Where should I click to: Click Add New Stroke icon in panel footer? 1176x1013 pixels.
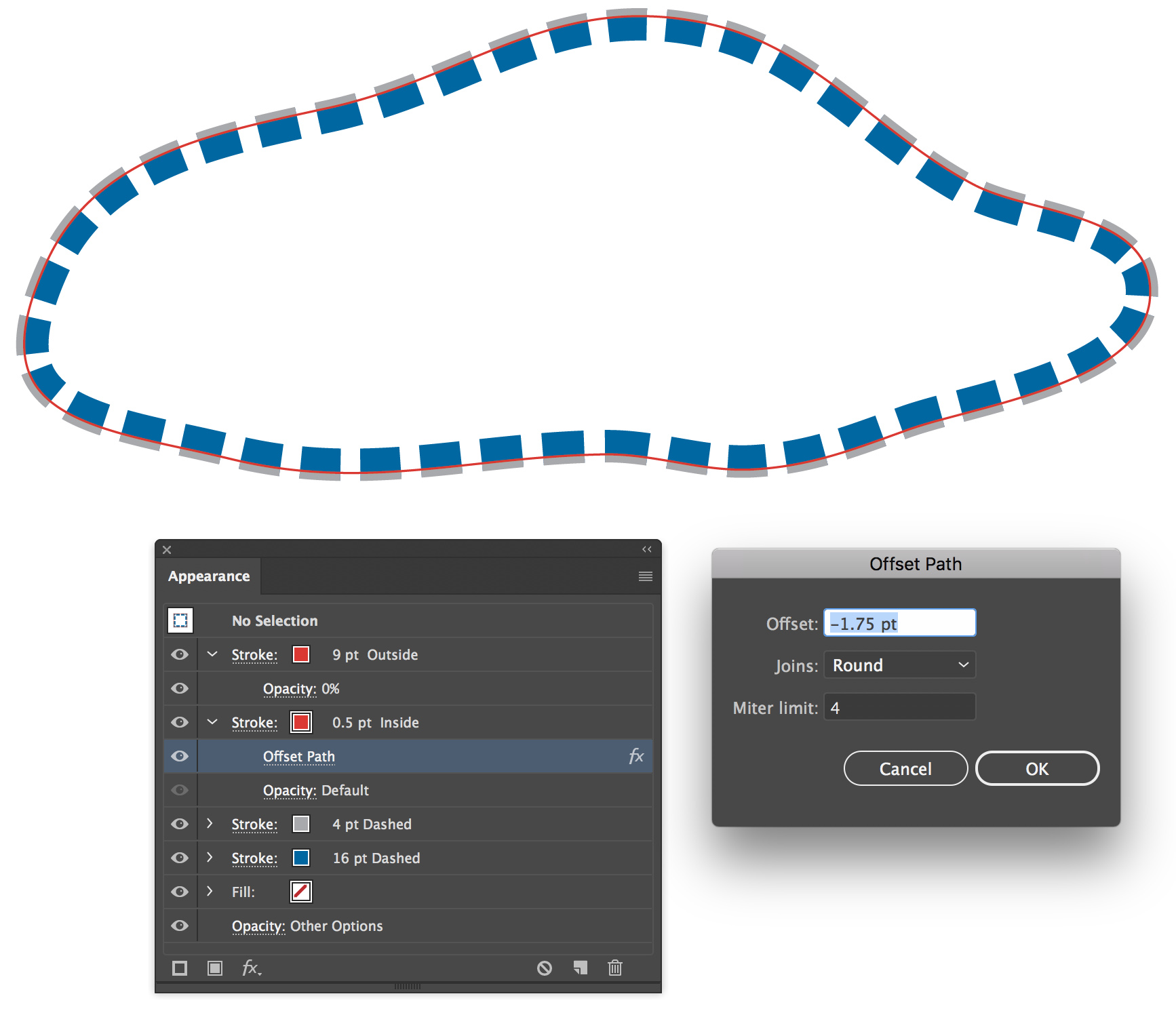[x=180, y=968]
